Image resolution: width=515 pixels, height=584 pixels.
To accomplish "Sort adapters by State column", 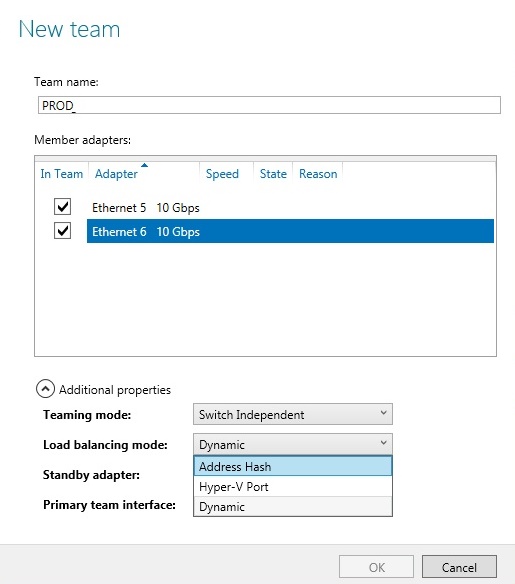I will [273, 174].
